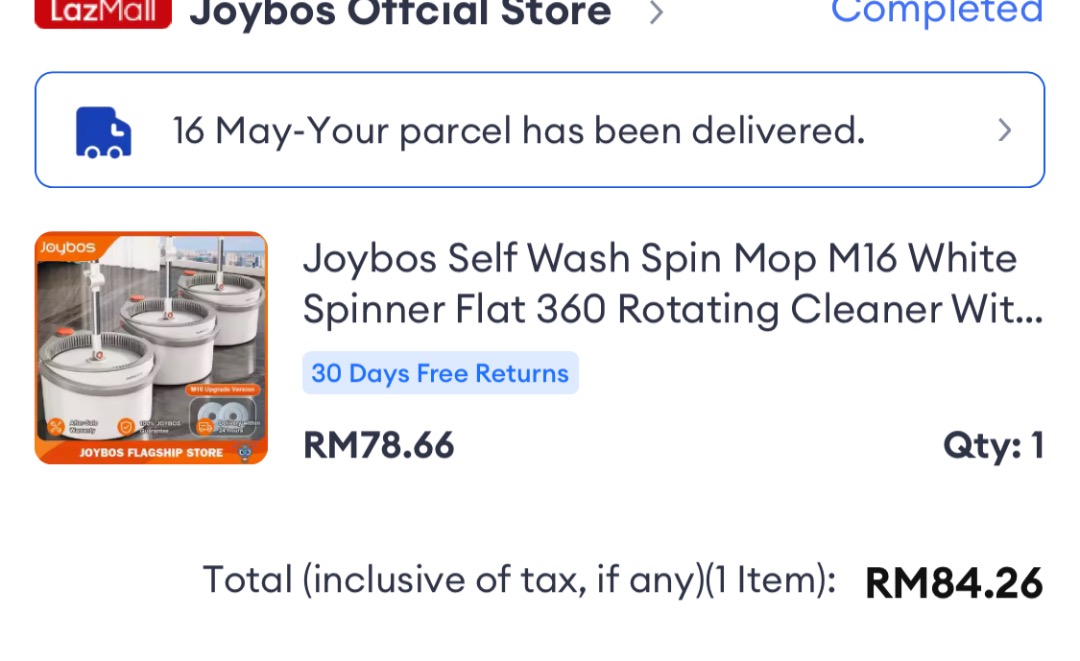Open the Joybos Spin Mop product thumbnail

(x=150, y=345)
